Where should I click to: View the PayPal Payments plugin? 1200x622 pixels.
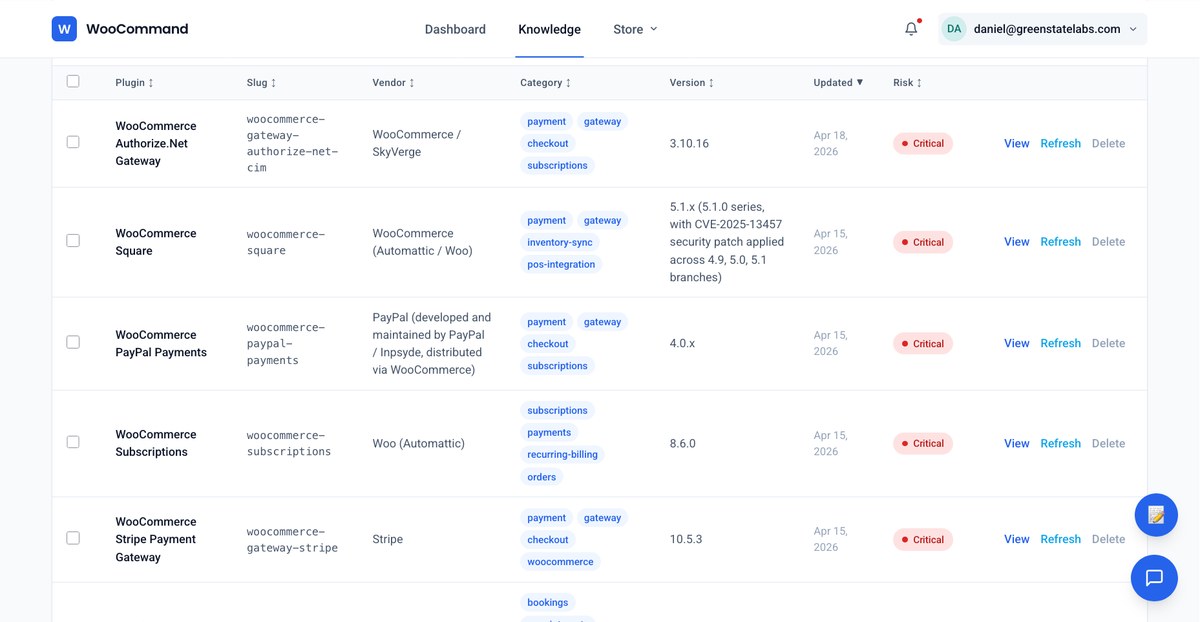pyautogui.click(x=1016, y=343)
